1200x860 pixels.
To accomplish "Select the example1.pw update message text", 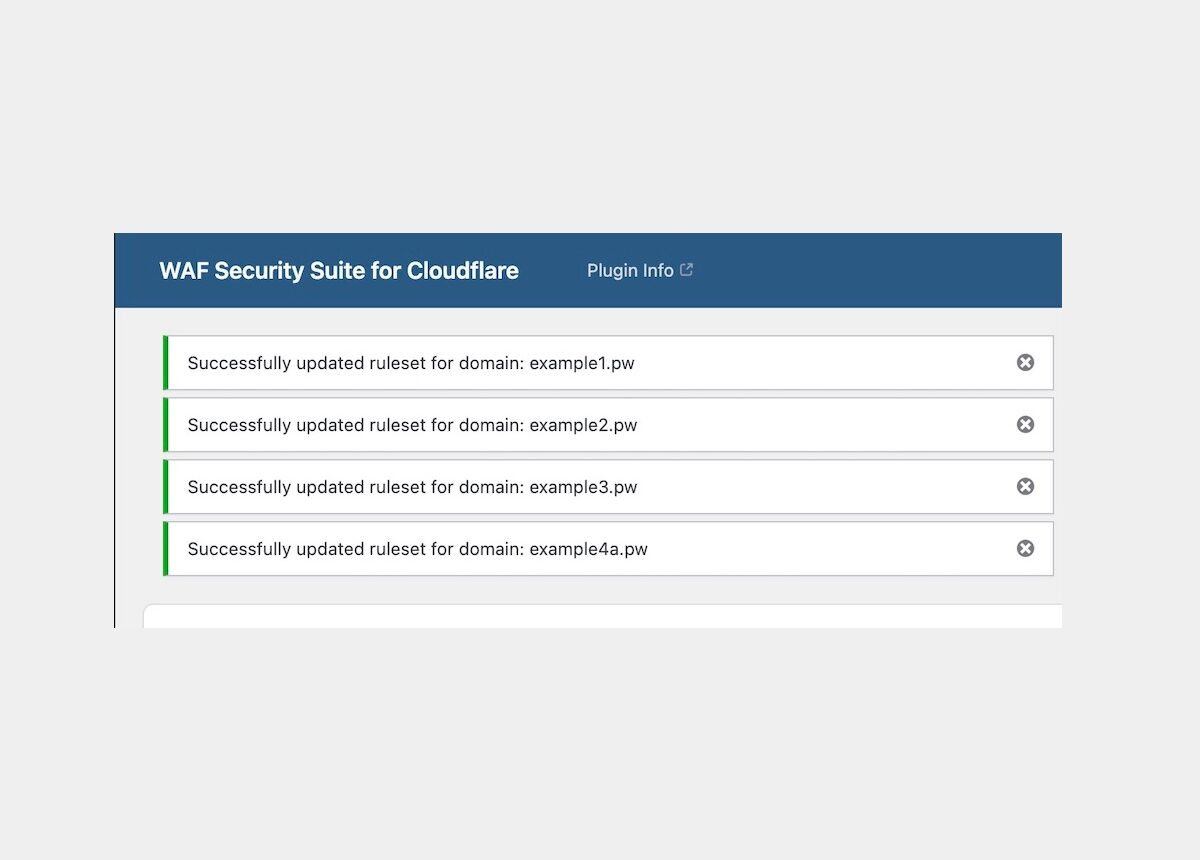I will pyautogui.click(x=410, y=363).
